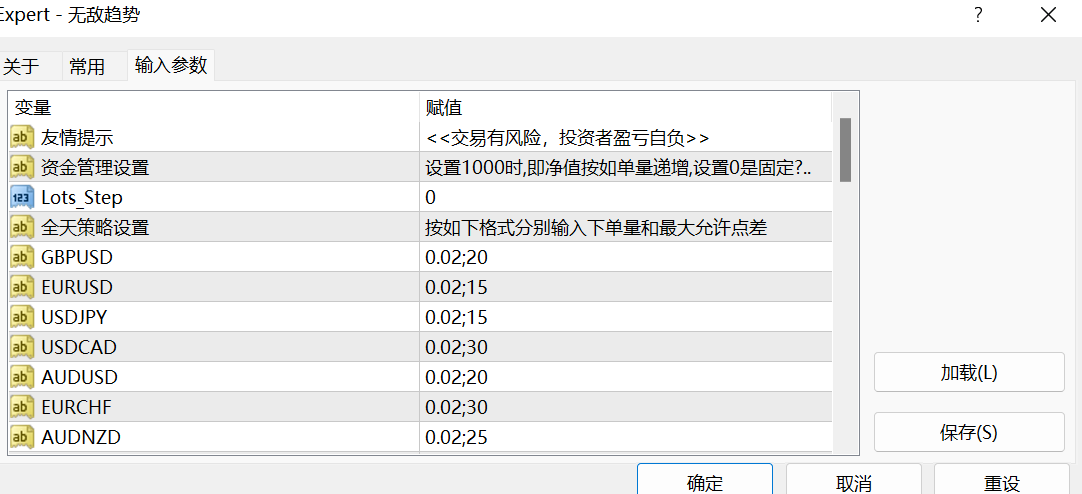Image resolution: width=1082 pixels, height=494 pixels.
Task: Close the Expert dialog window
Action: tap(1048, 14)
